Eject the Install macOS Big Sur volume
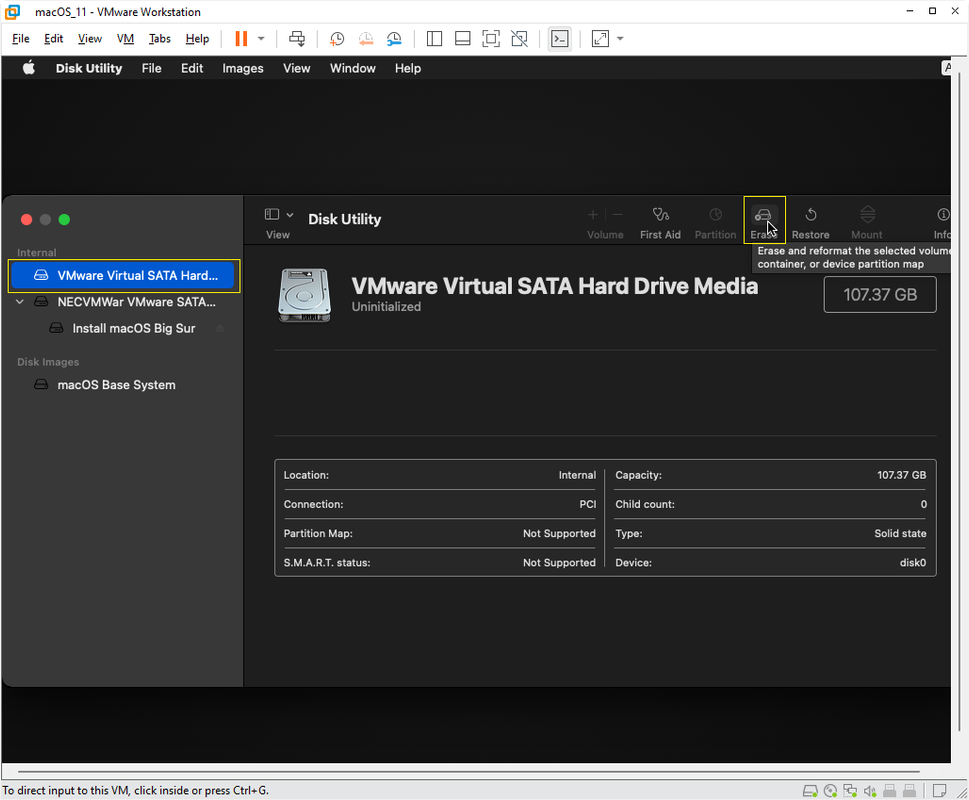969x800 pixels. [x=220, y=328]
